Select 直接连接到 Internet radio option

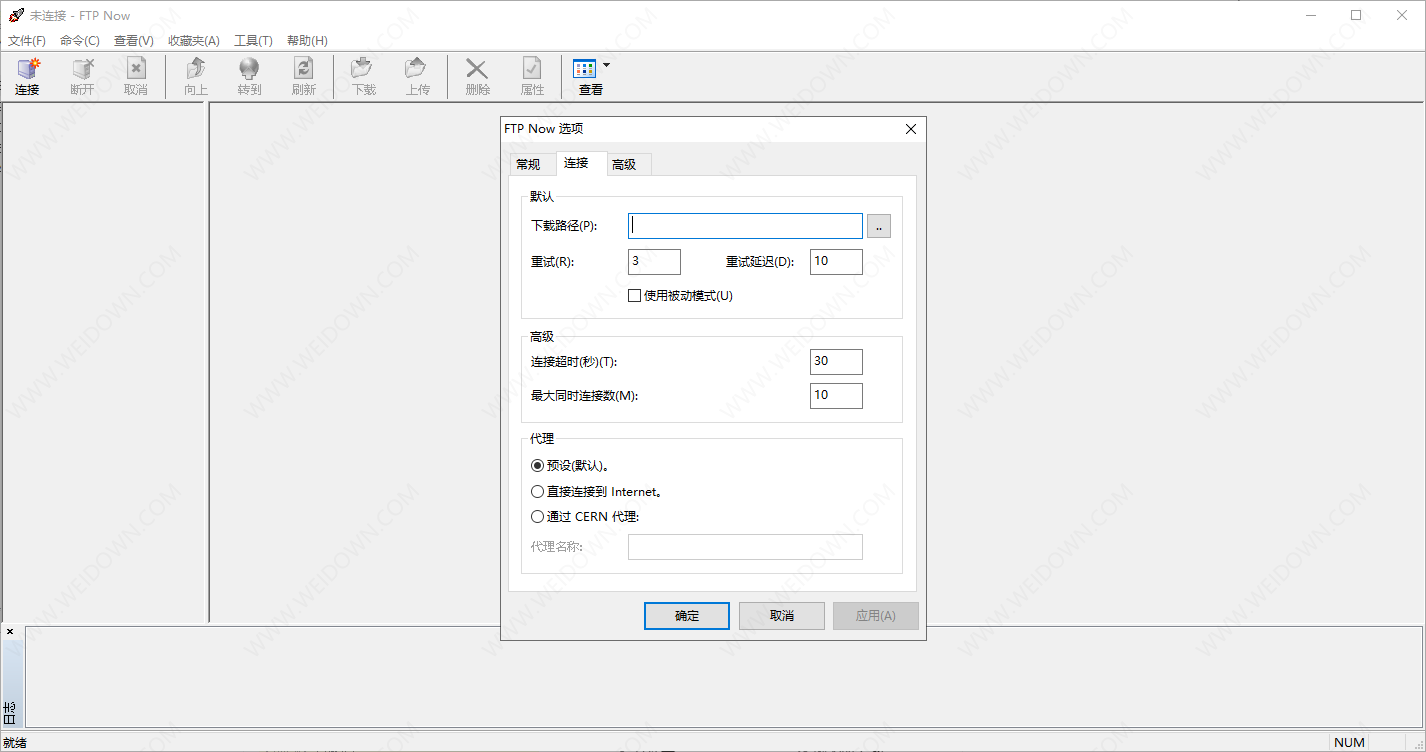click(x=537, y=492)
